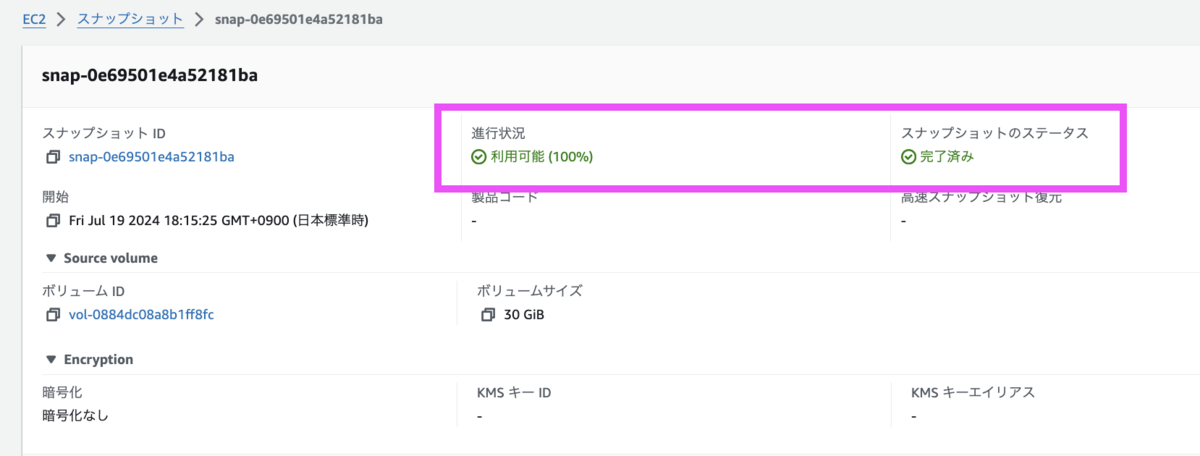Go to EC2 in the breadcrumb
1200x456 pixels.
point(36,19)
